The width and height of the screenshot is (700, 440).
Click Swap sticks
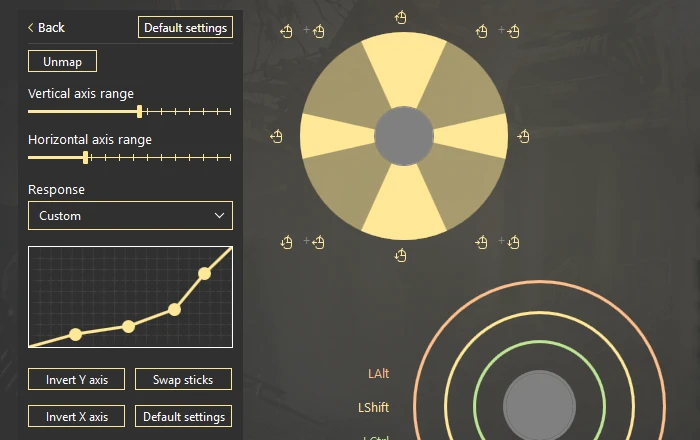183,379
